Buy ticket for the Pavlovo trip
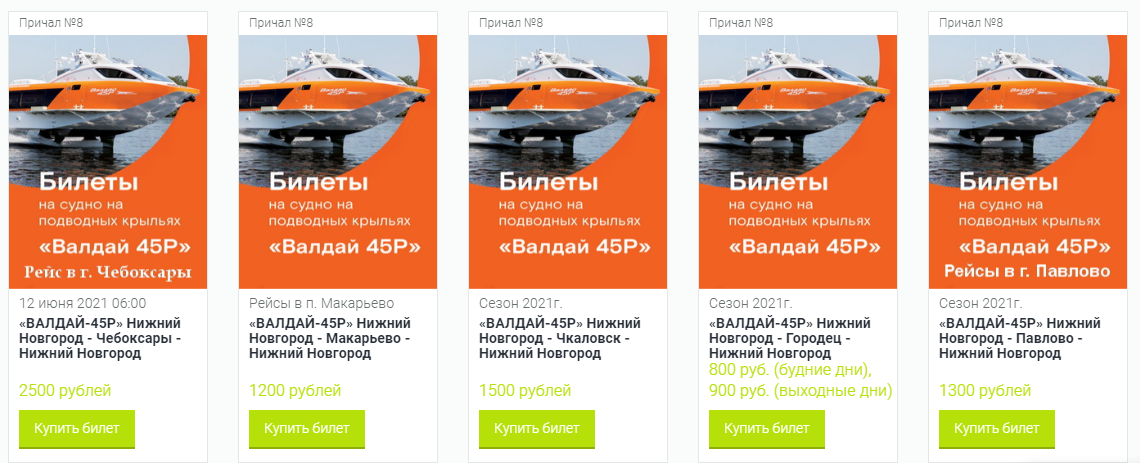 click(x=997, y=429)
